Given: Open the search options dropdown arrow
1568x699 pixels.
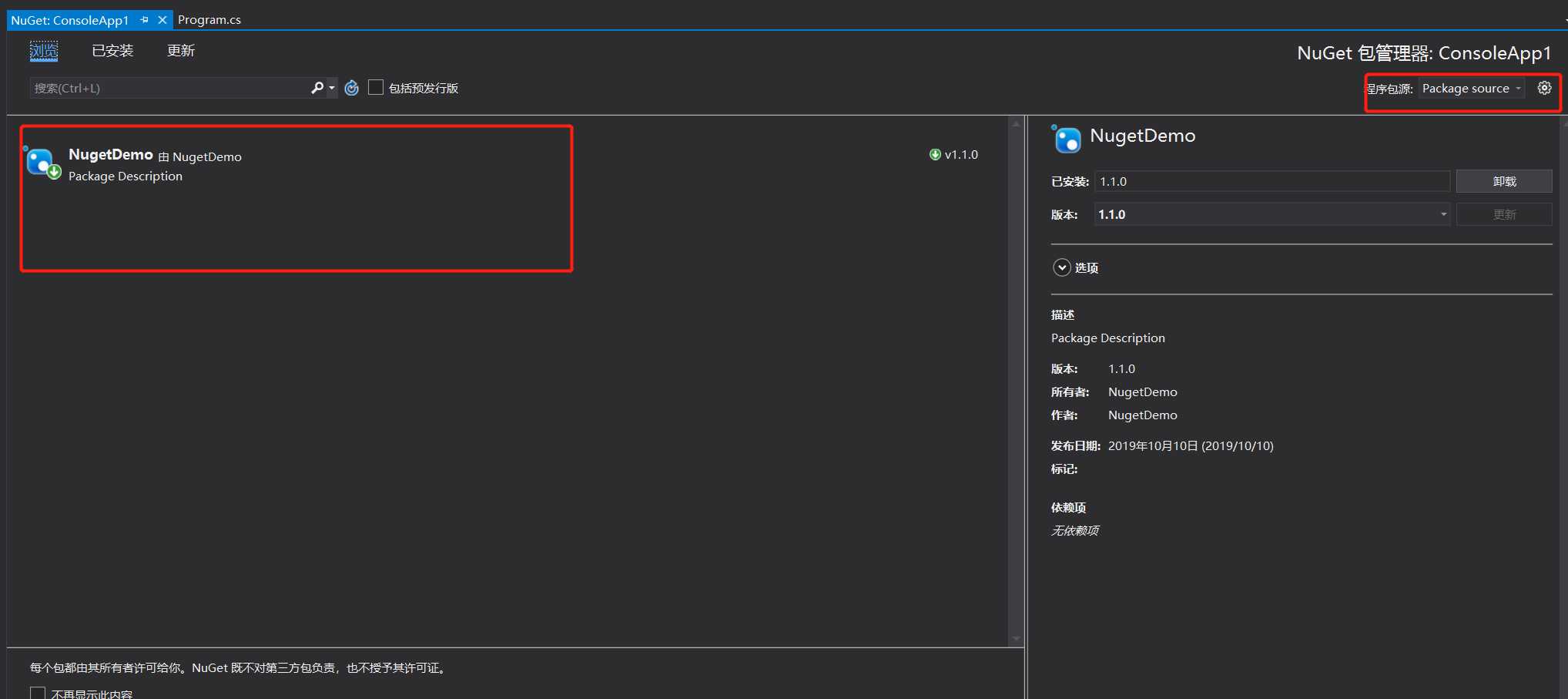Looking at the screenshot, I should tap(332, 88).
